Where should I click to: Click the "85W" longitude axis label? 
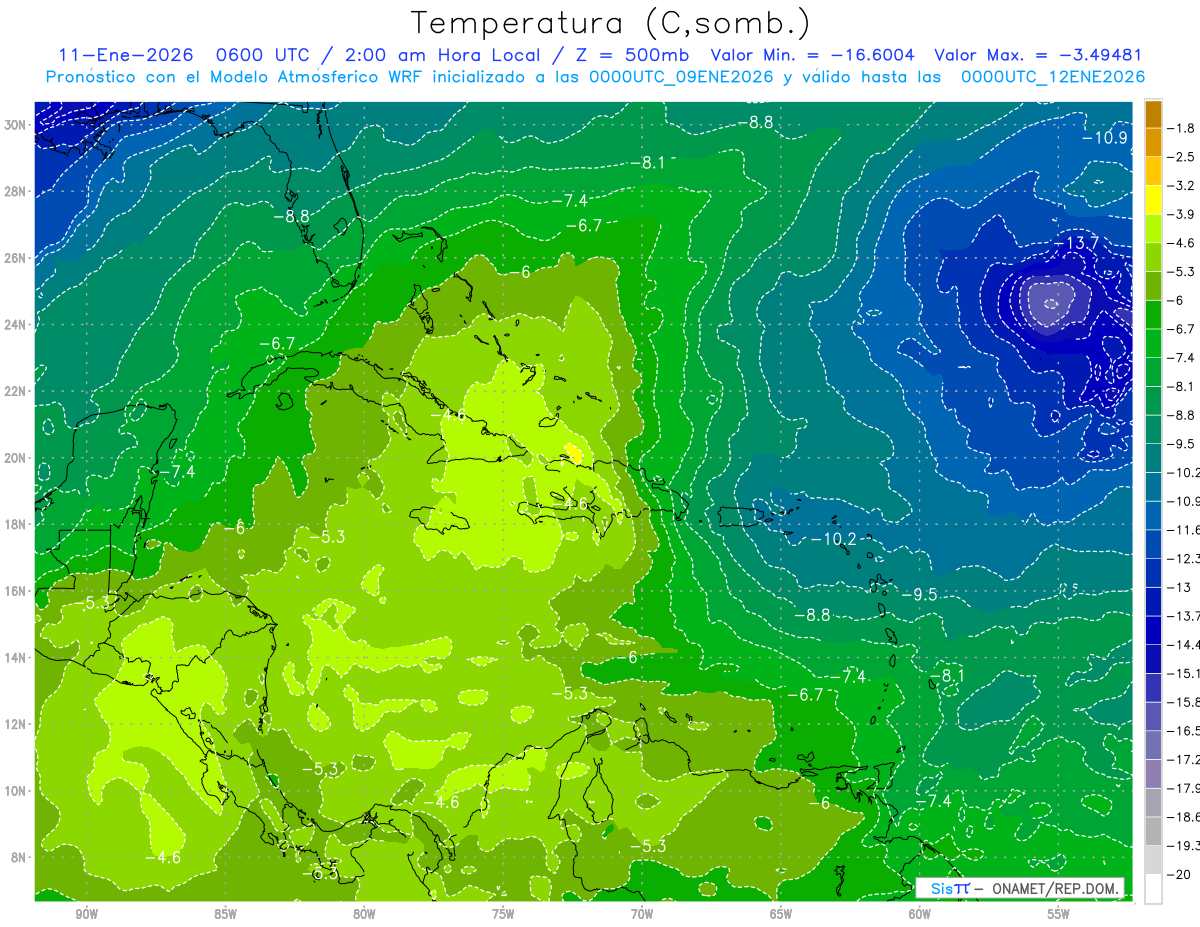click(225, 914)
